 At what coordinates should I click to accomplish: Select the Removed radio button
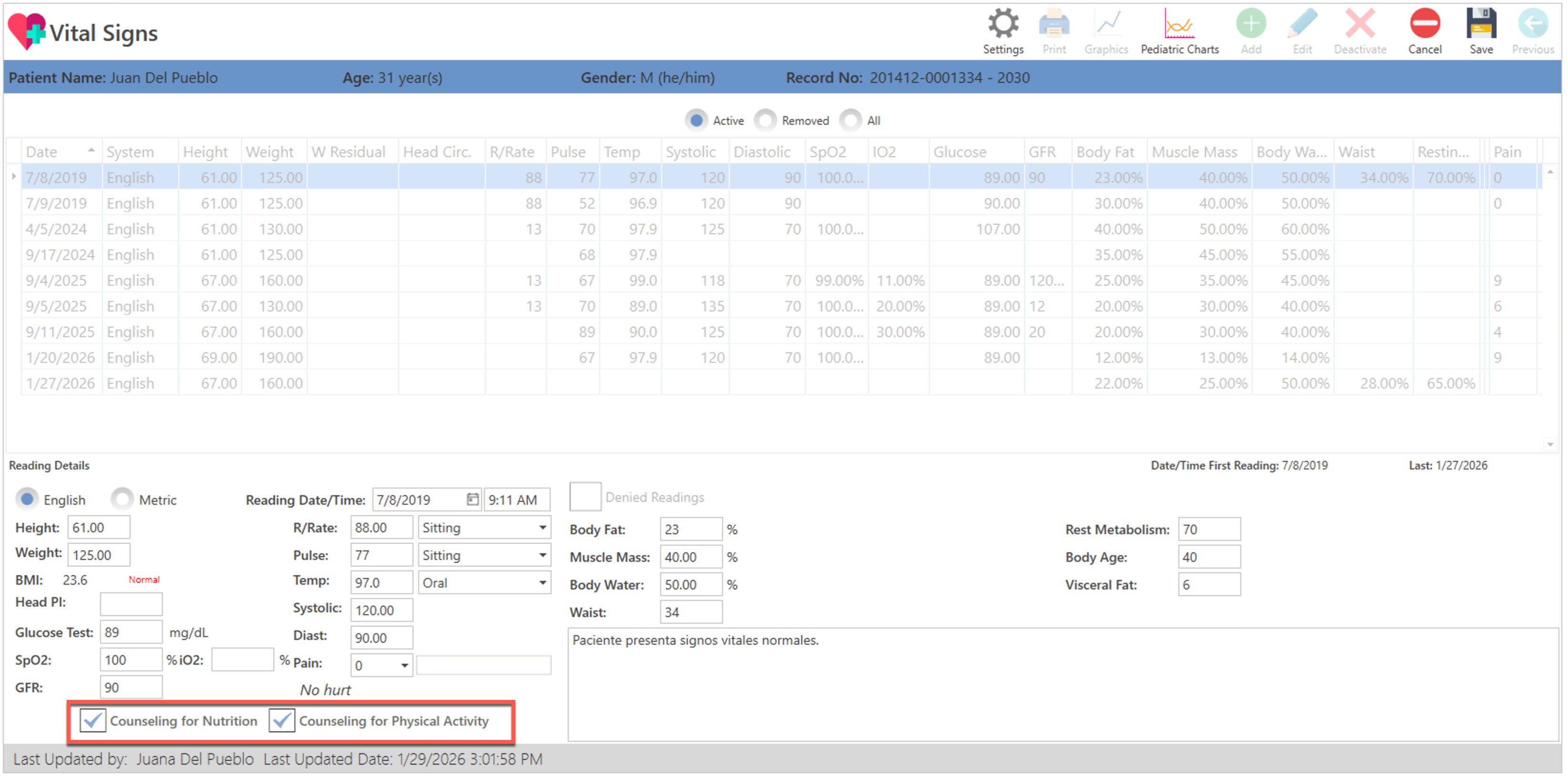[766, 120]
